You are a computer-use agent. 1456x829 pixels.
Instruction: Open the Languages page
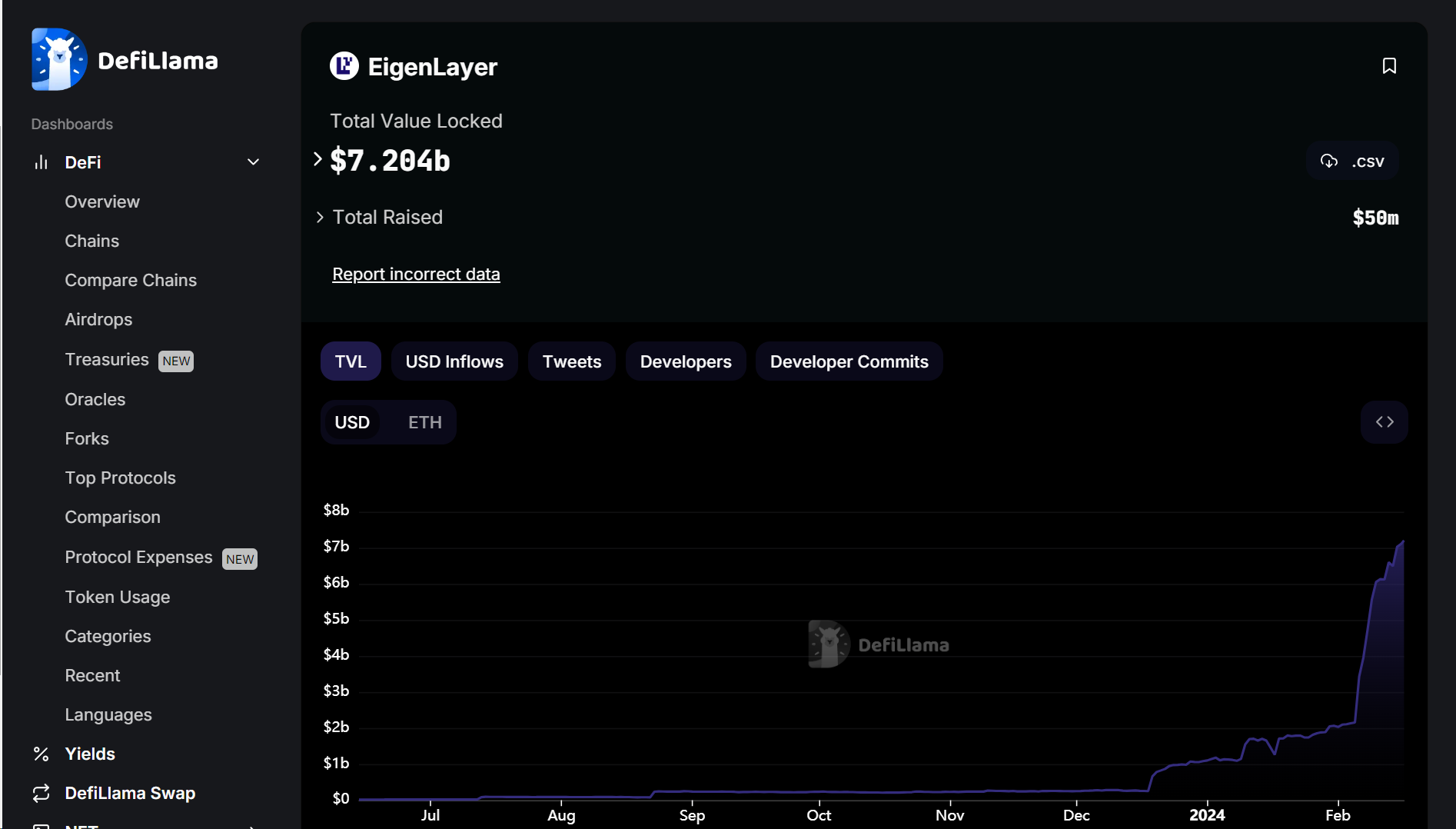(x=108, y=715)
